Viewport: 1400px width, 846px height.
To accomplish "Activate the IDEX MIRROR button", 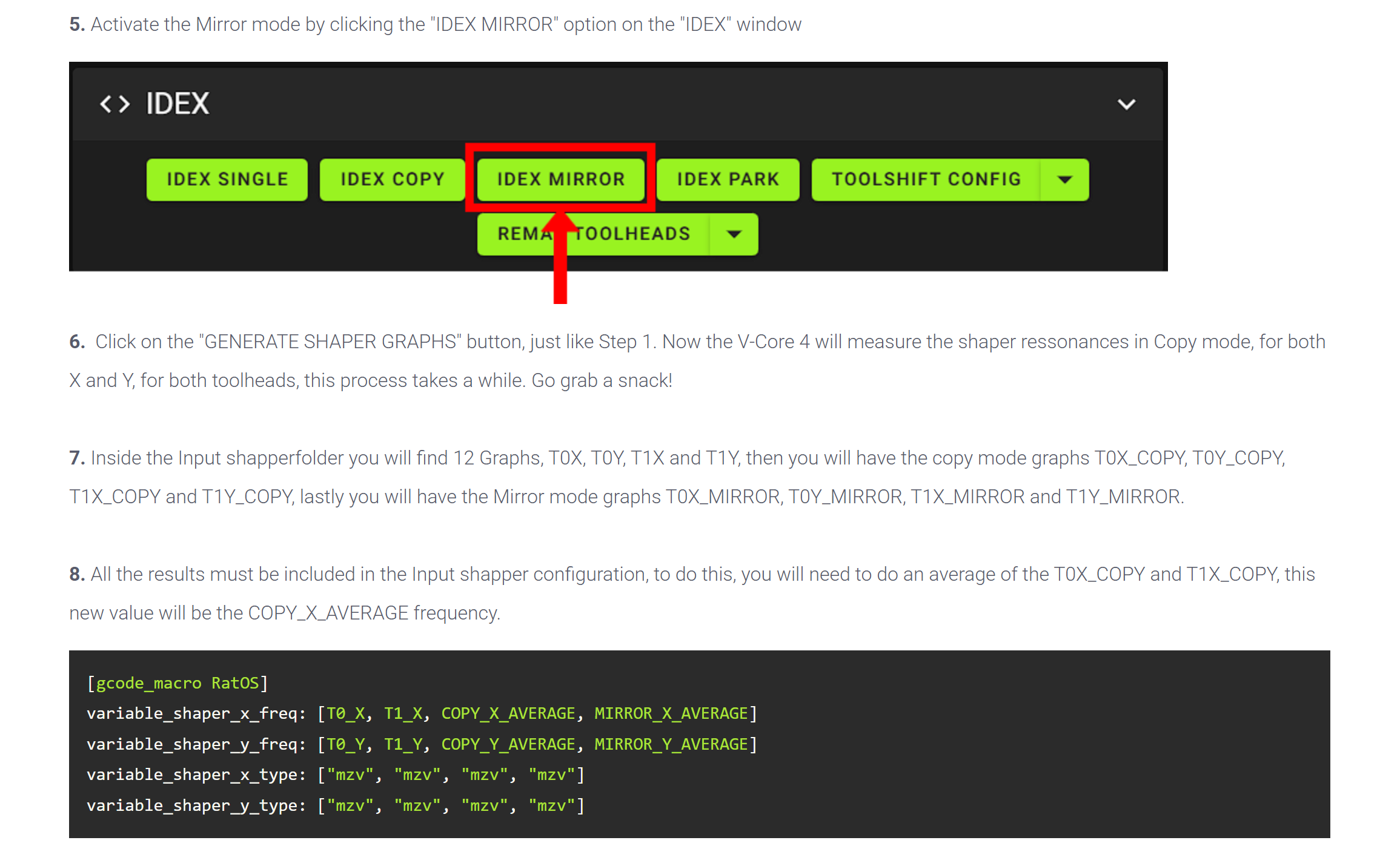I will coord(560,179).
